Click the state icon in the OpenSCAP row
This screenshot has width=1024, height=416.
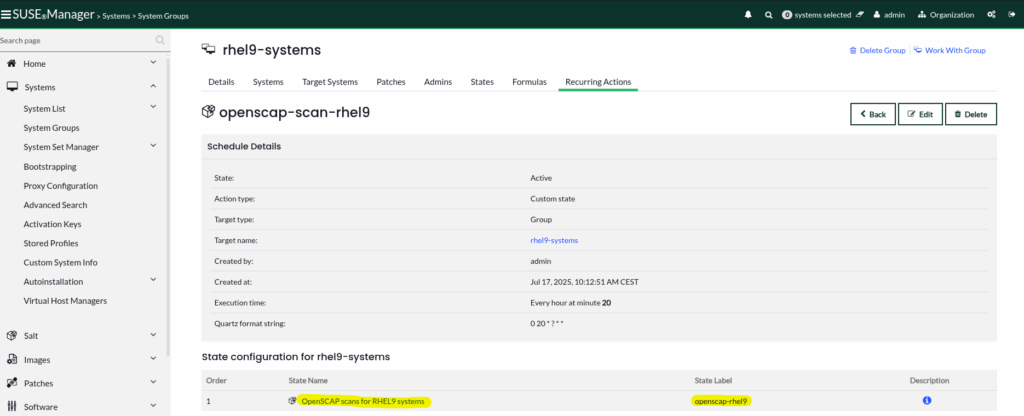pos(293,400)
